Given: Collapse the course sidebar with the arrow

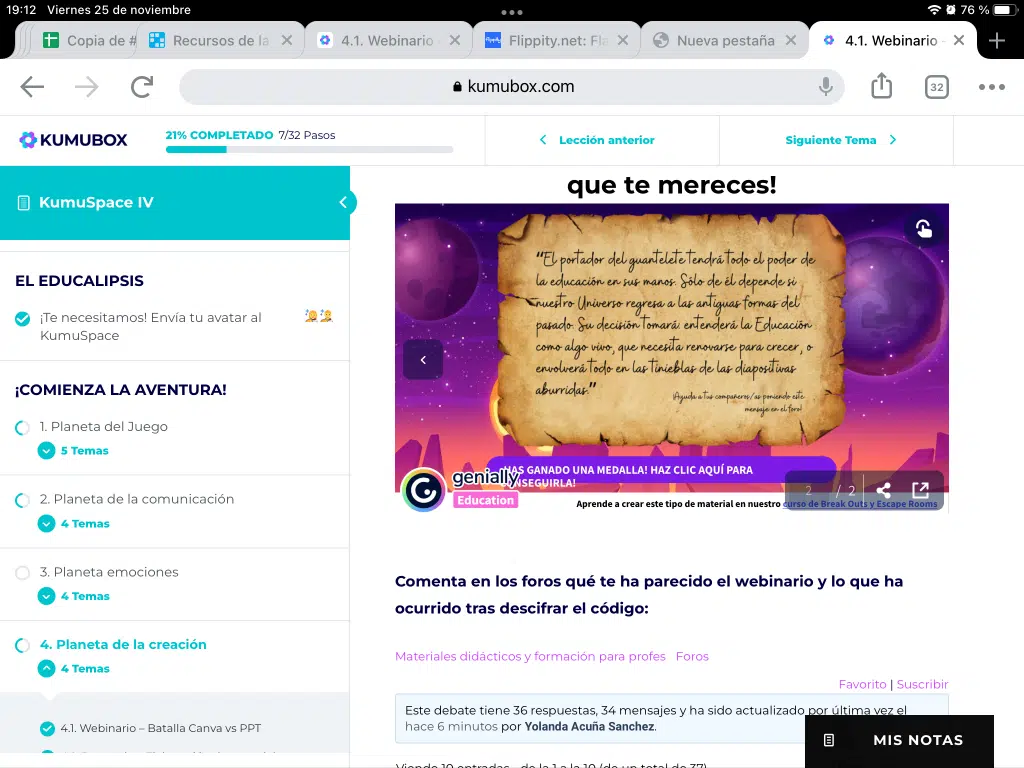Looking at the screenshot, I should click(x=343, y=202).
